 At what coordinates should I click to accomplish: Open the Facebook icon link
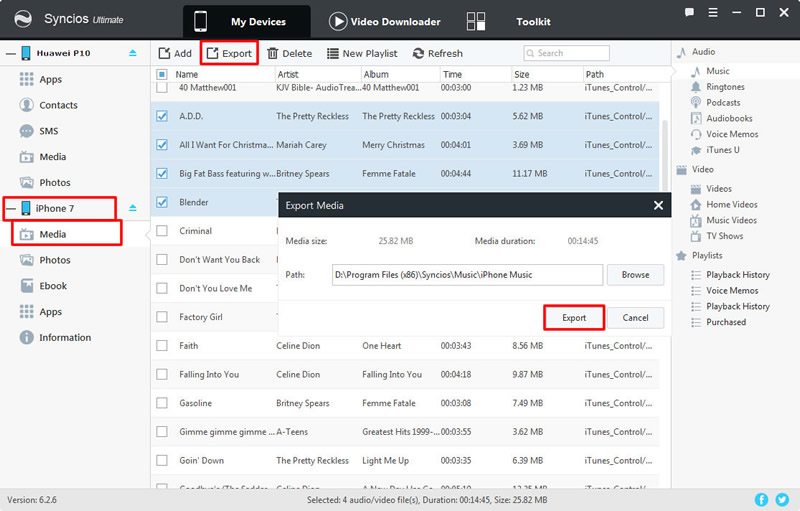(761, 499)
